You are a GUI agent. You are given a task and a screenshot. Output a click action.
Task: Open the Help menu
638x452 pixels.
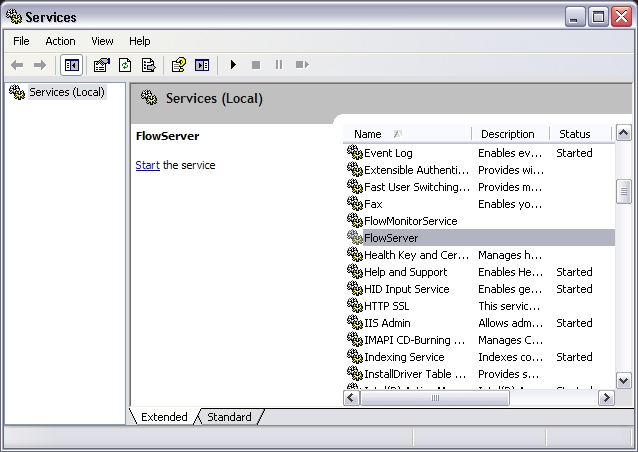pos(140,41)
